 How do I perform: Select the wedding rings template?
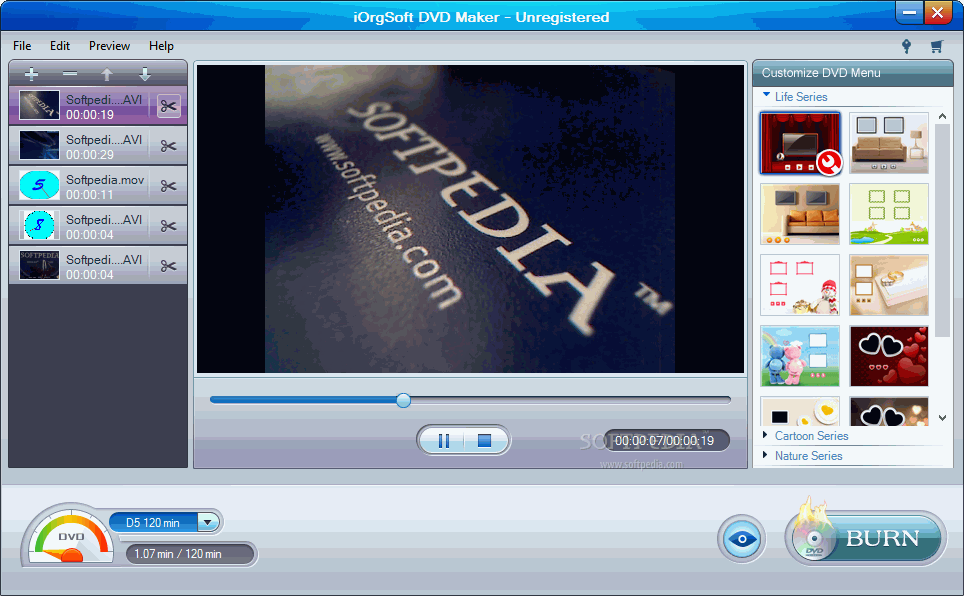889,285
